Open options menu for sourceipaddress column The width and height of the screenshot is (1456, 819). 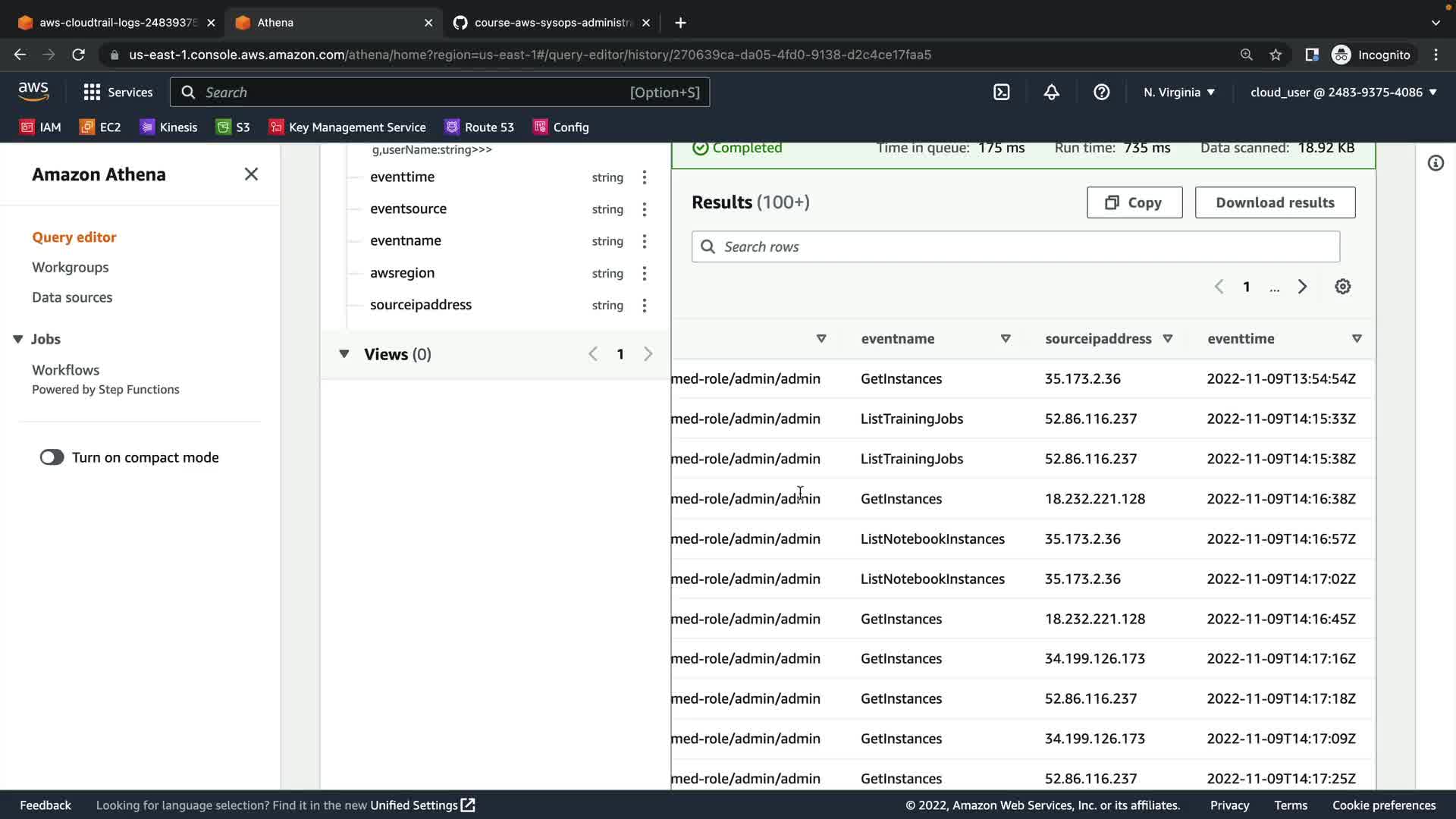[644, 305]
